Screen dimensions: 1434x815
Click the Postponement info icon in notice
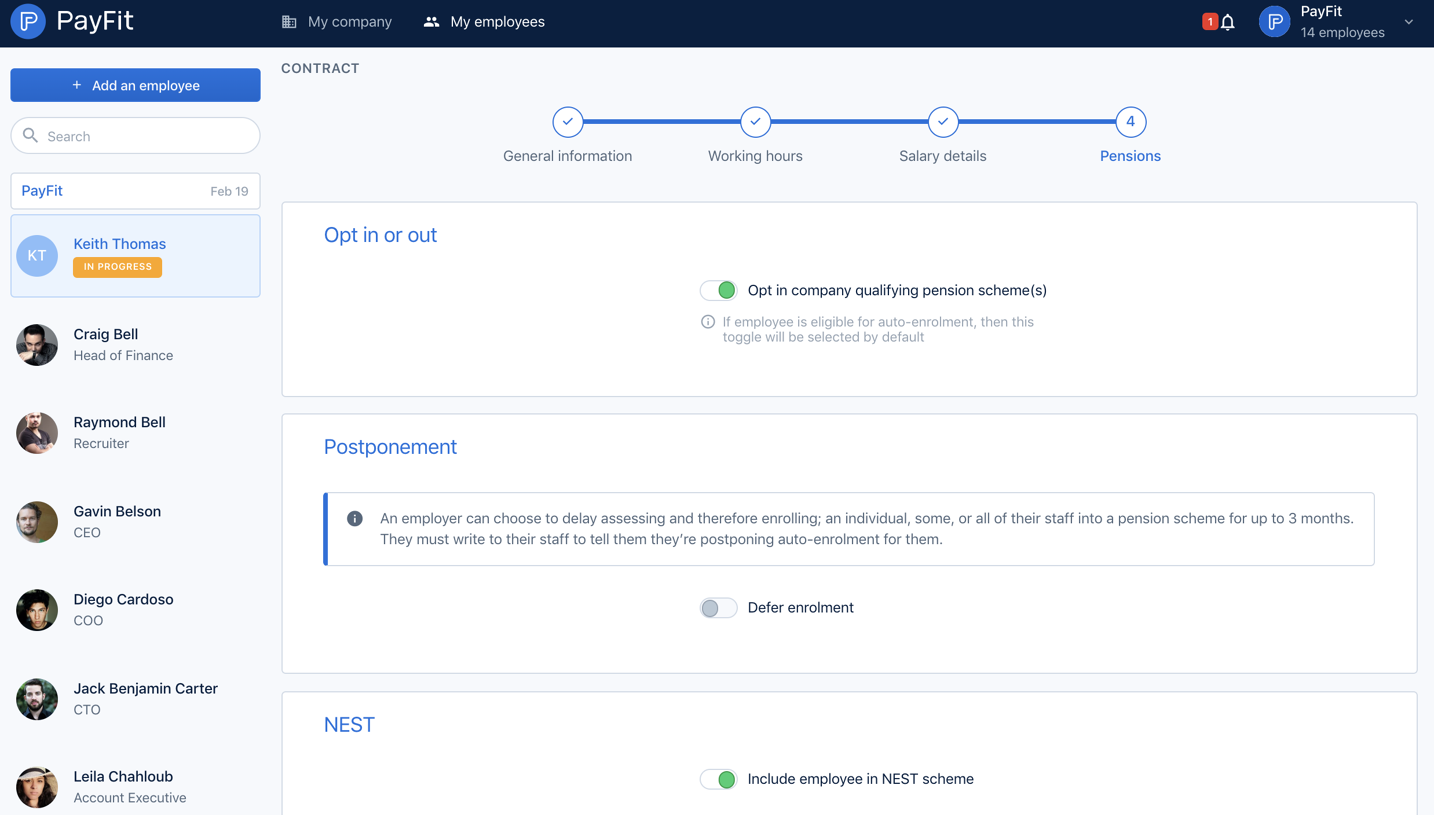tap(355, 519)
